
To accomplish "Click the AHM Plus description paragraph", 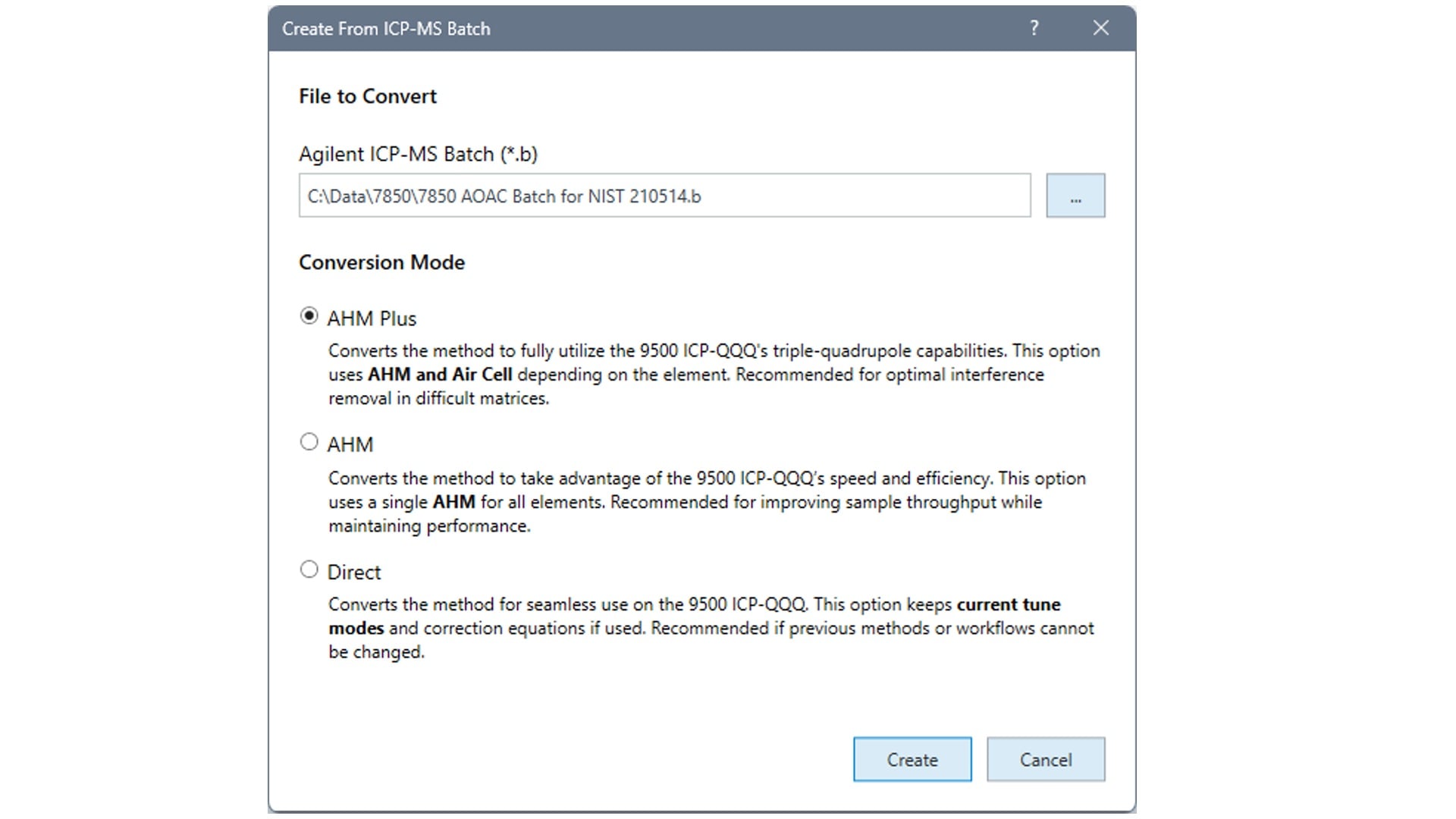I will click(714, 375).
